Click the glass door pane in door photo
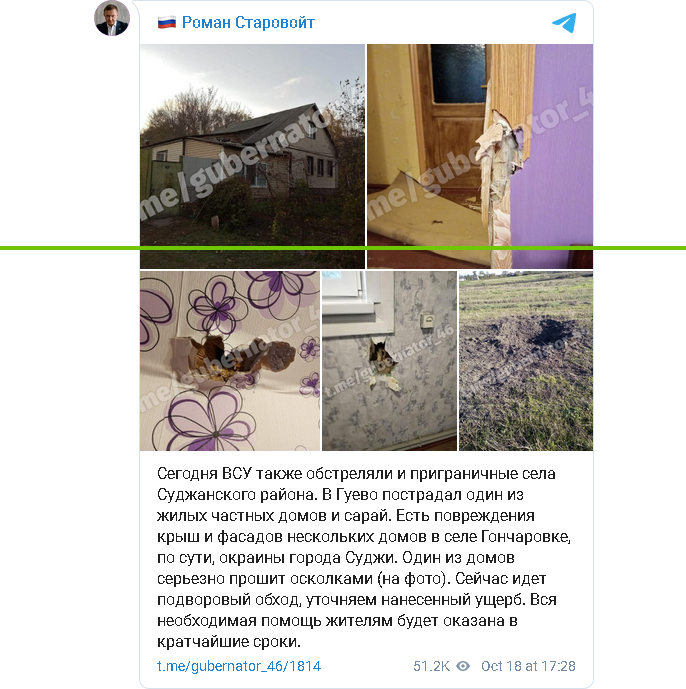The image size is (686, 689). [x=458, y=73]
